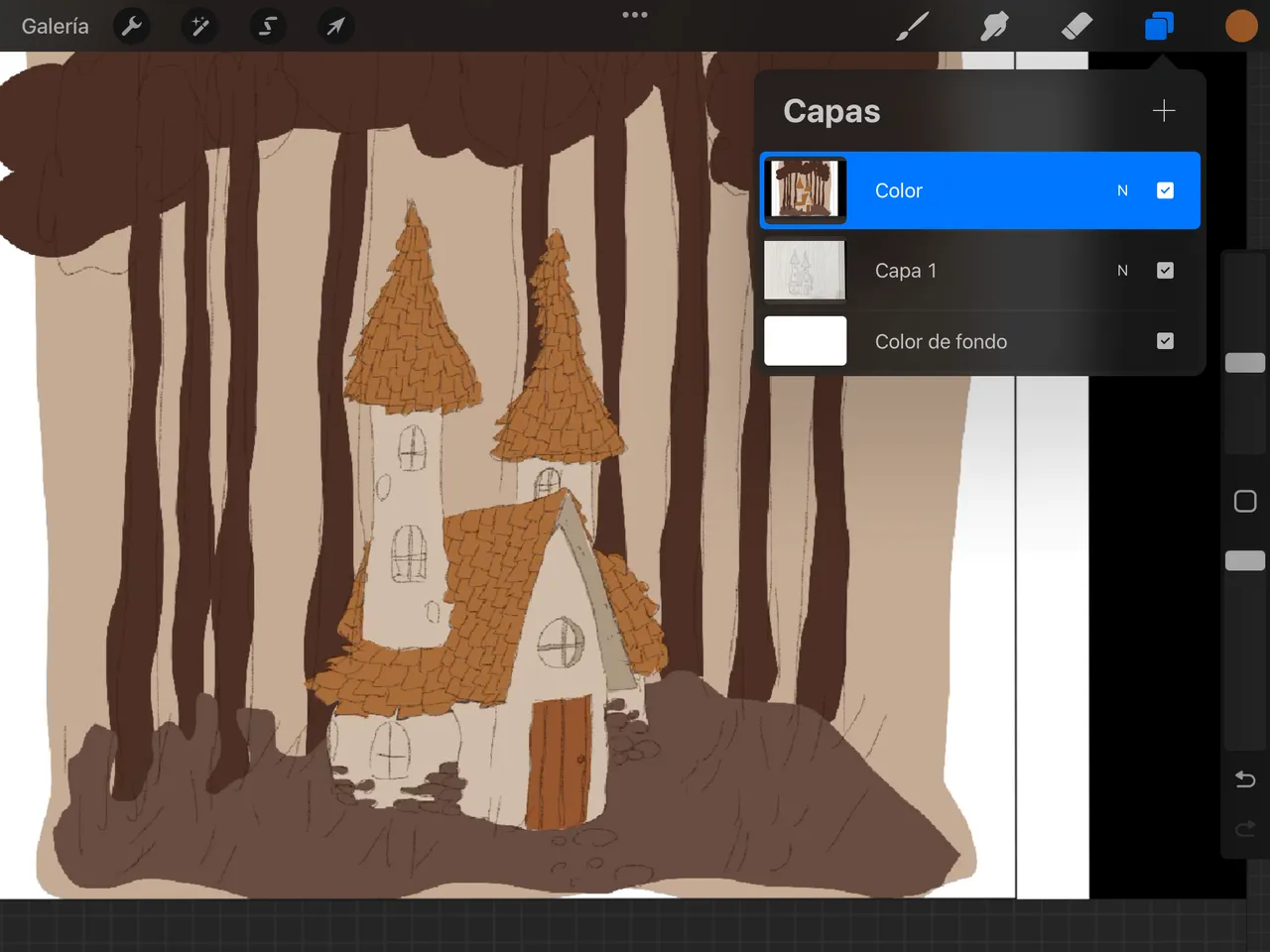The height and width of the screenshot is (952, 1270).
Task: Close the Layers panel via layers icon
Action: tap(1159, 26)
